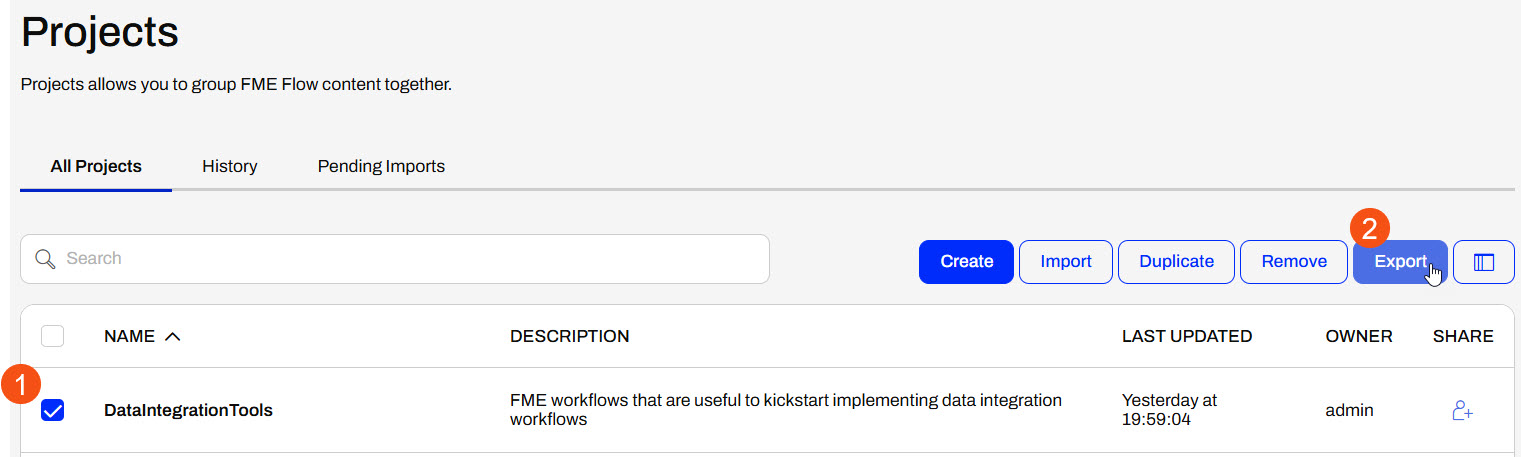Click the Create button

pyautogui.click(x=967, y=262)
